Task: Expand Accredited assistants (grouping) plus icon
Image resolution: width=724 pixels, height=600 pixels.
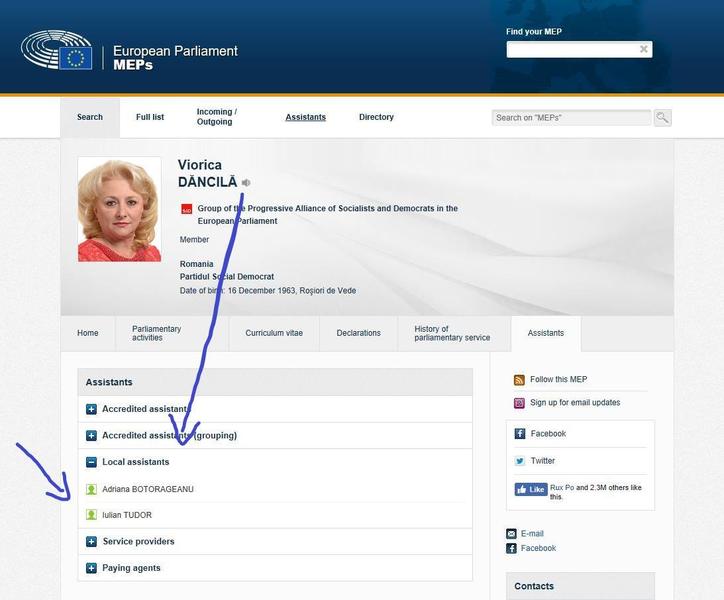Action: [x=91, y=436]
